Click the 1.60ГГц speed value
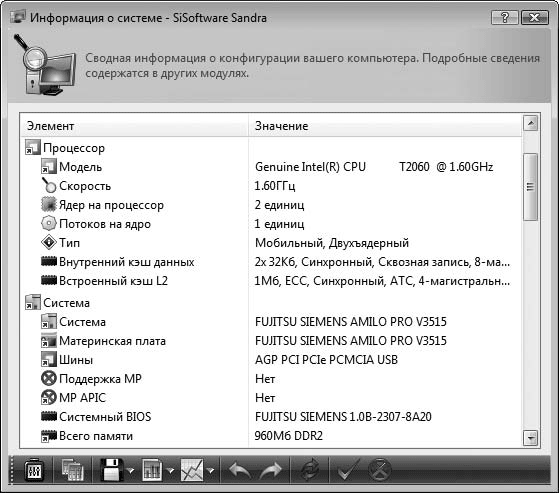The image size is (559, 493). tap(275, 186)
